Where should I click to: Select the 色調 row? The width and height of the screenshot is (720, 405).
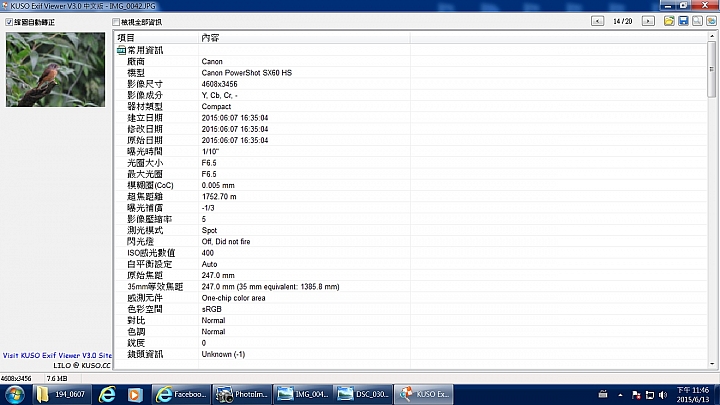(410, 332)
